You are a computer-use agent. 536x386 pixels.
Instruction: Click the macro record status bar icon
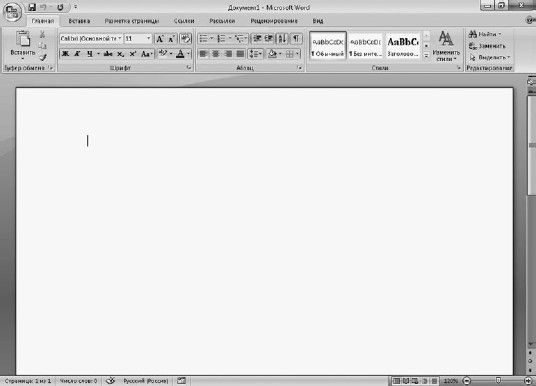pyautogui.click(x=182, y=381)
